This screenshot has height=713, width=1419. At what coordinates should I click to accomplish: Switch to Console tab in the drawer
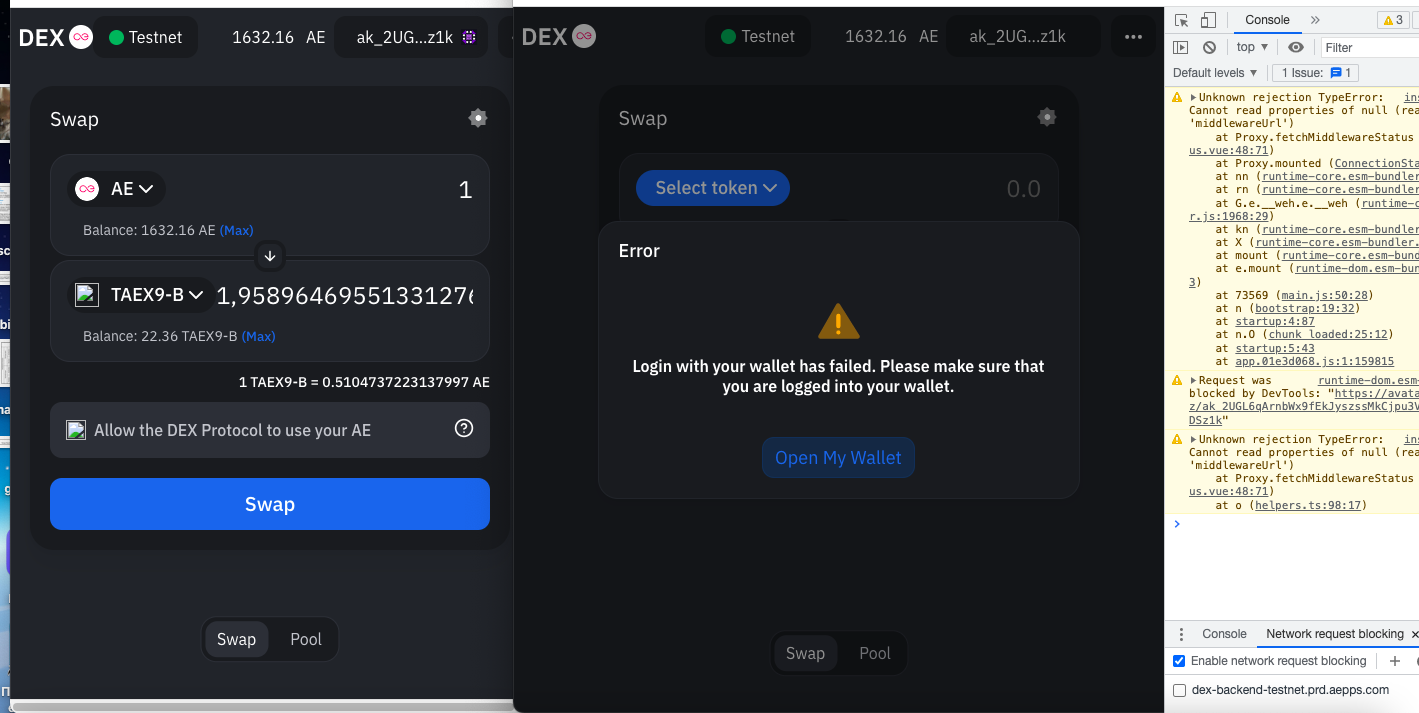[1224, 634]
